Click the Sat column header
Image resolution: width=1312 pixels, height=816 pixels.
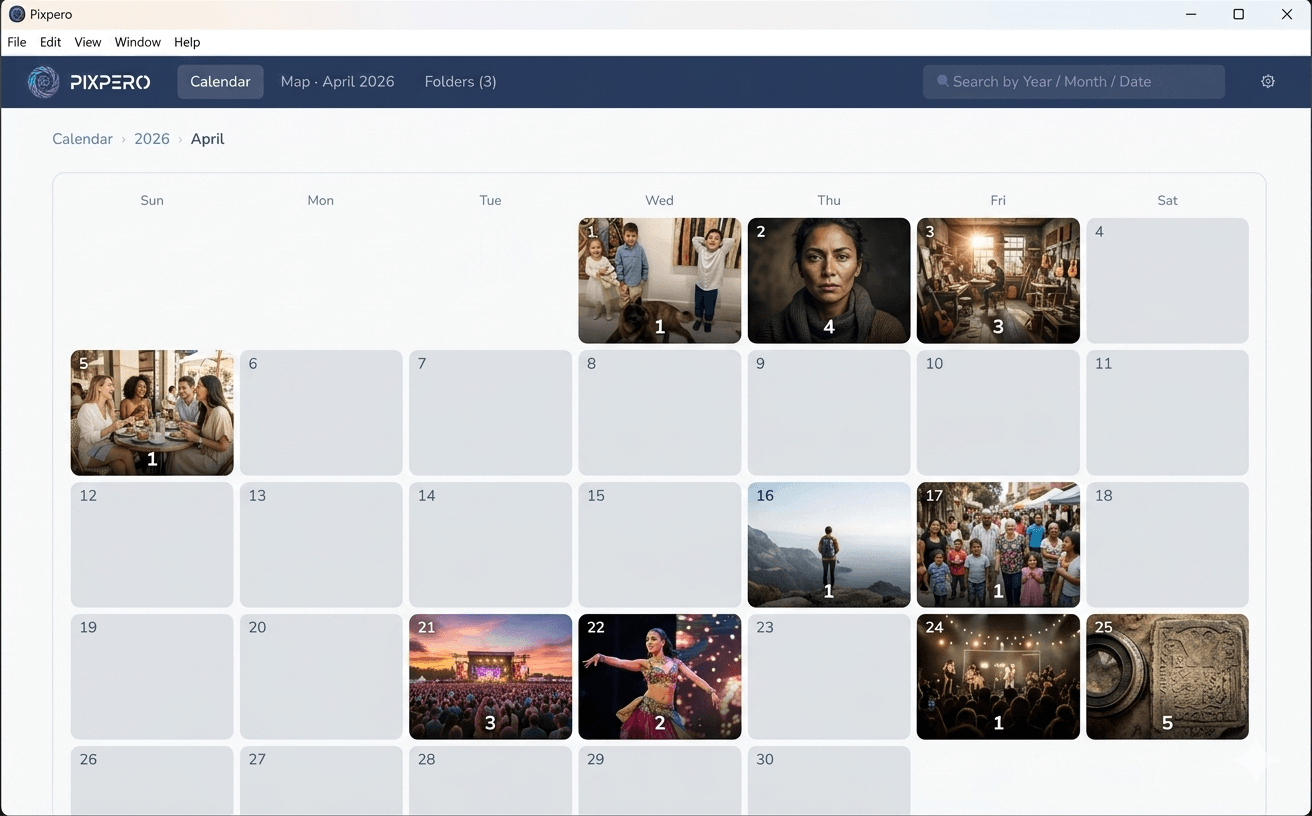pyautogui.click(x=1167, y=200)
